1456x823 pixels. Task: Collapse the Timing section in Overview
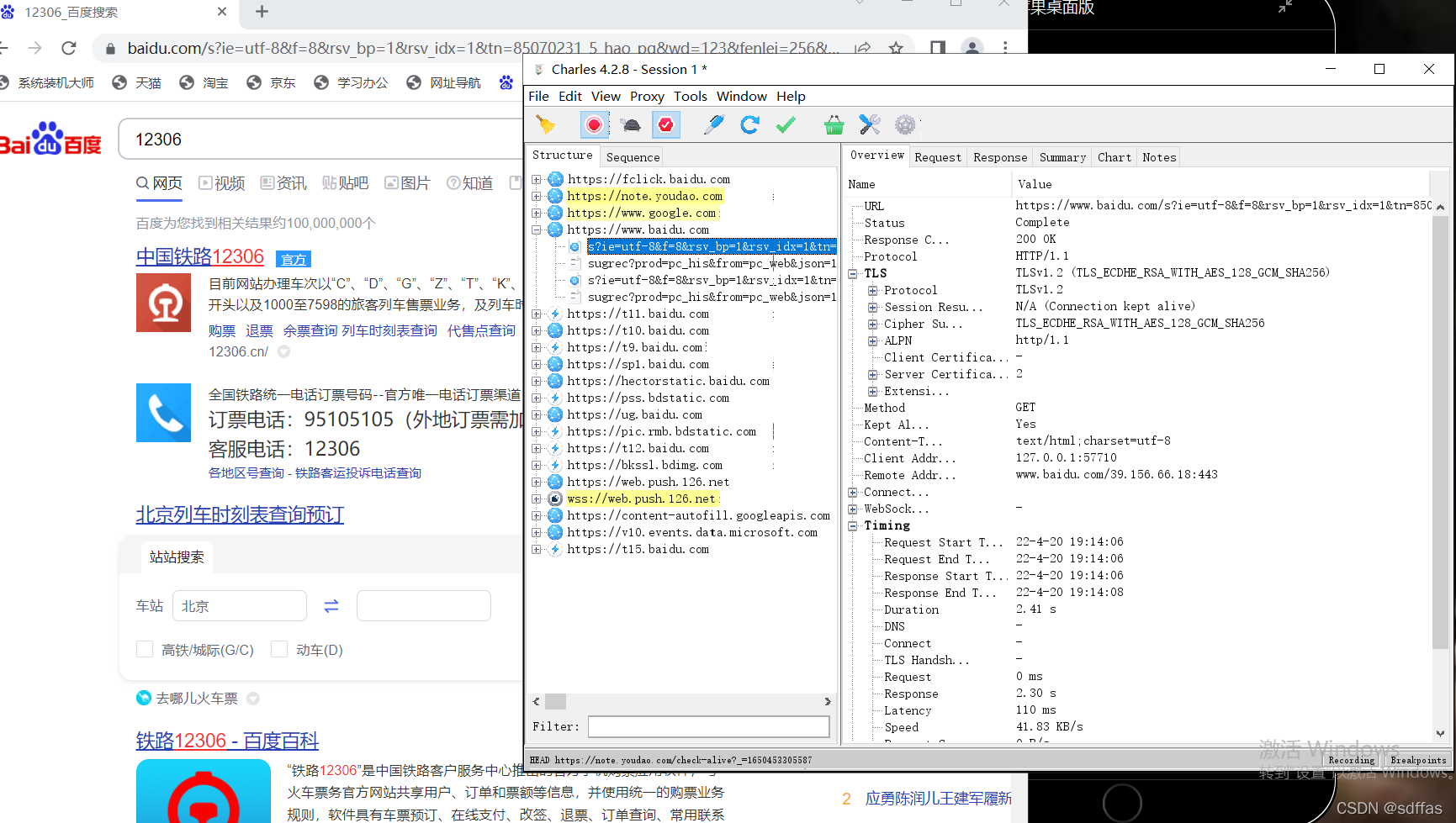pos(853,525)
